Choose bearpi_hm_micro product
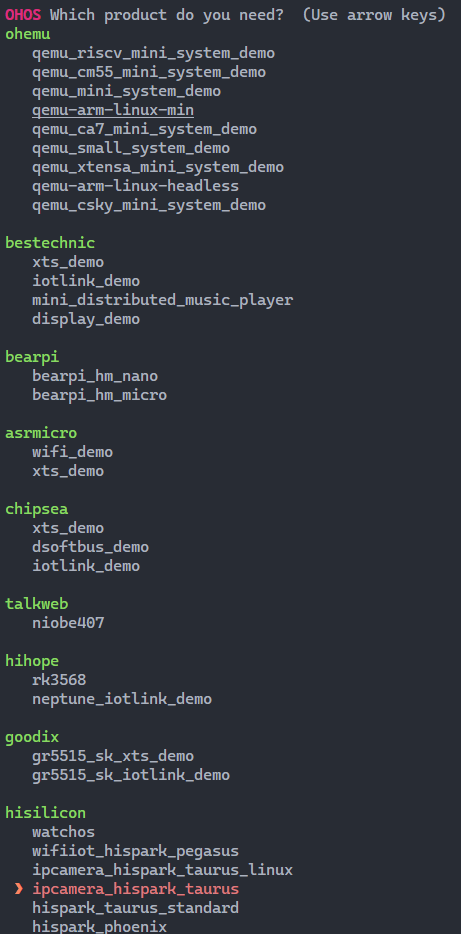Viewport: 461px width, 934px height. 99,395
